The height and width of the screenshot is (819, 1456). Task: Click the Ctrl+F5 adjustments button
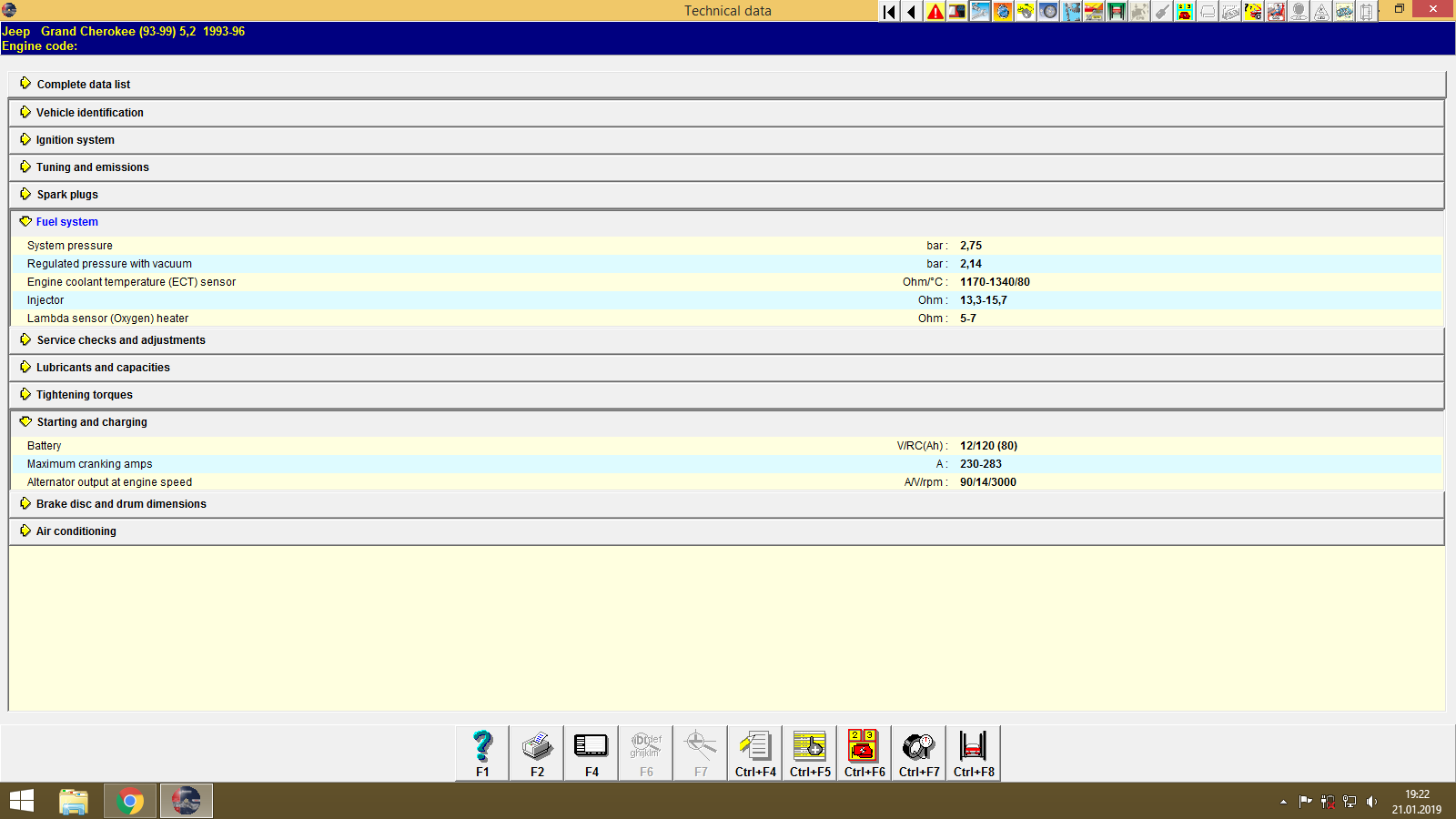[809, 752]
